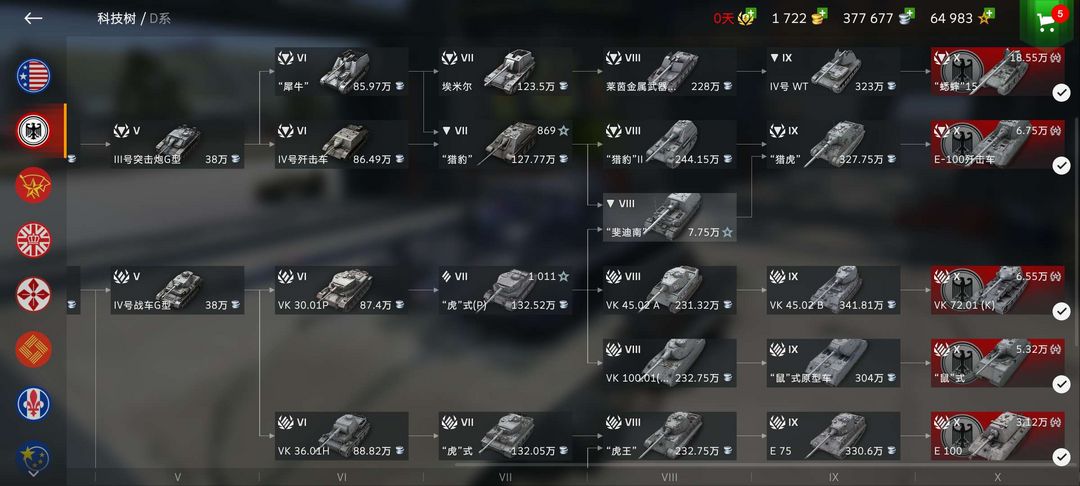The height and width of the screenshot is (486, 1080).
Task: Open the IV号 WT tier IX tank card
Action: 833,72
